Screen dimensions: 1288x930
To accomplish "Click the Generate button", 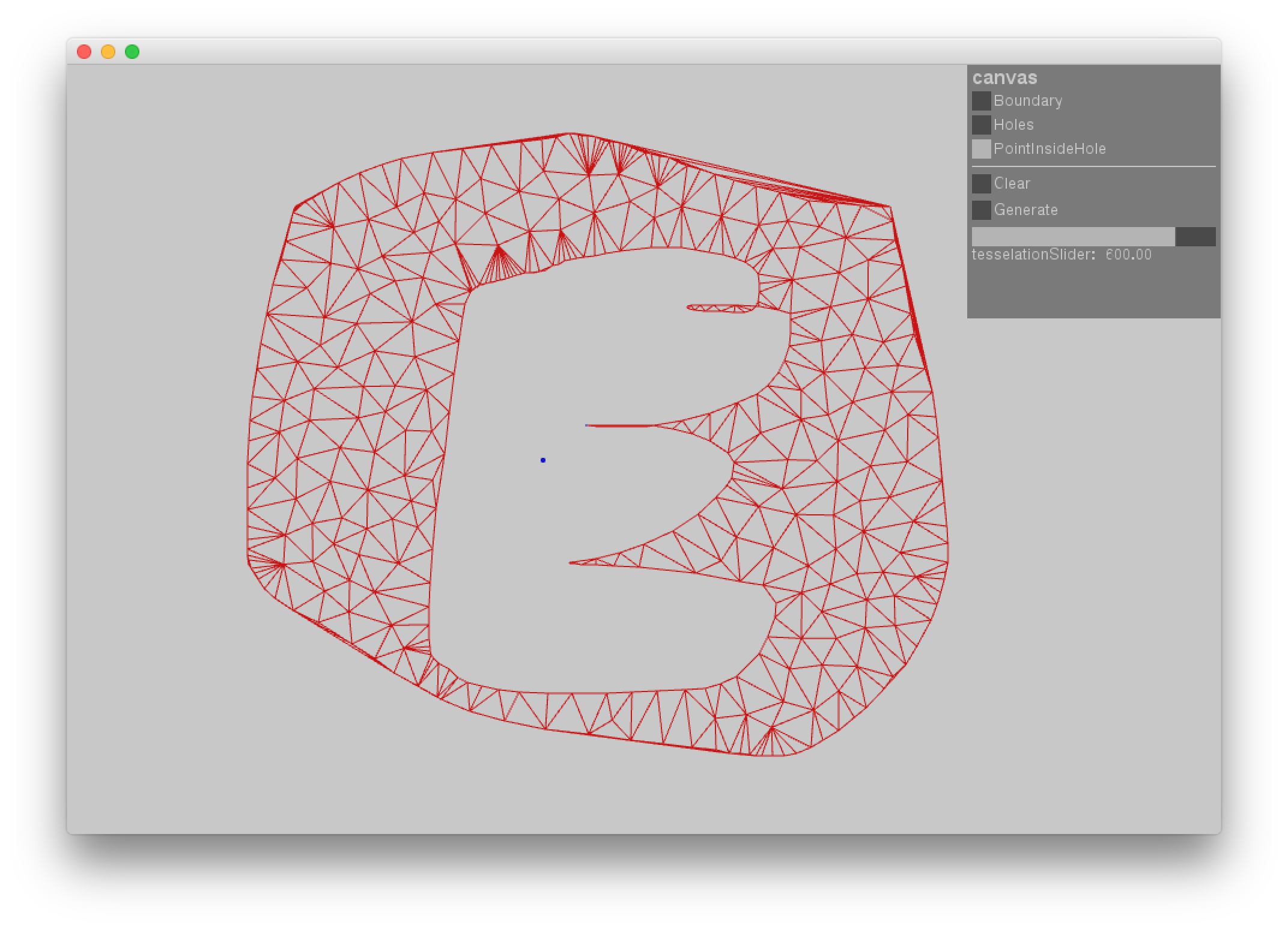I will click(x=981, y=210).
